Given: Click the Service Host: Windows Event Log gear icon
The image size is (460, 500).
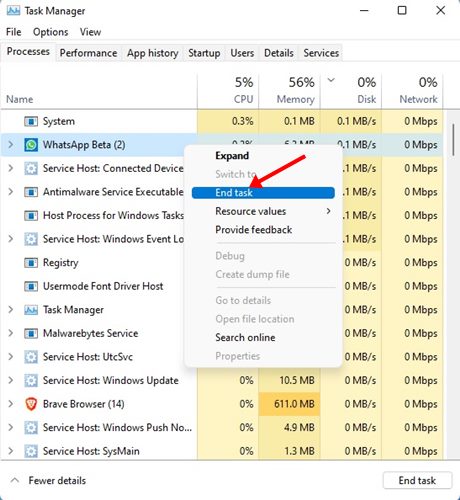Looking at the screenshot, I should (x=31, y=239).
